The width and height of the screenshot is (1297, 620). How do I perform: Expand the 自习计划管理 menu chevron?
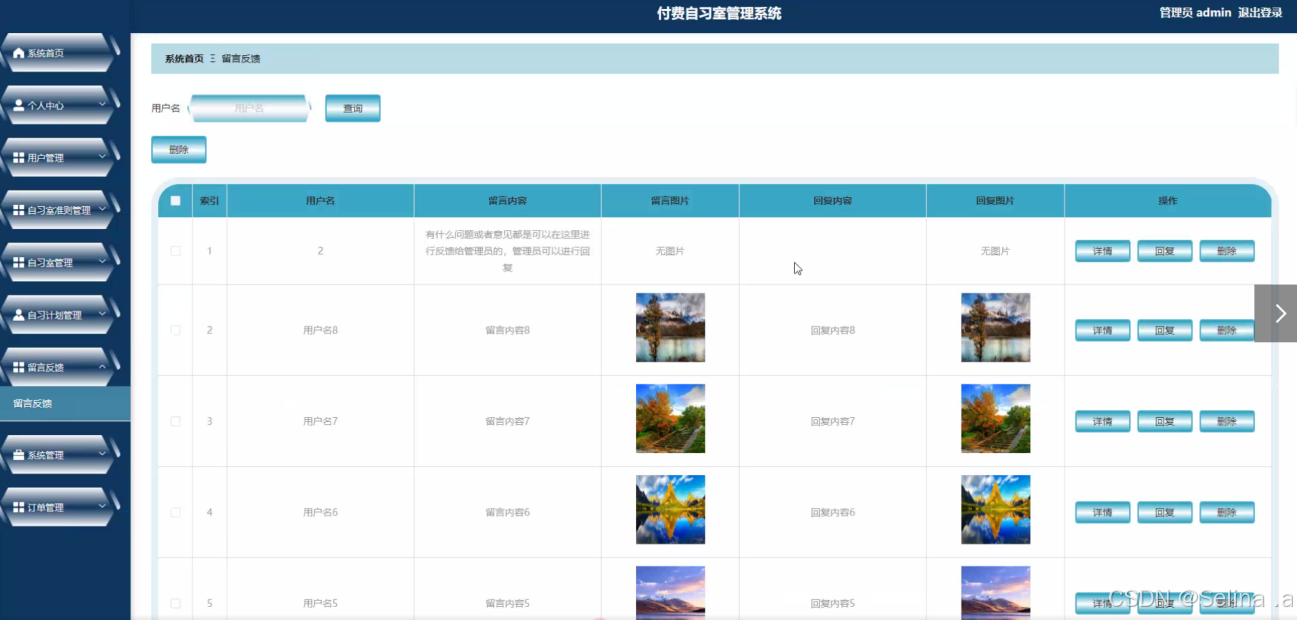[102, 313]
